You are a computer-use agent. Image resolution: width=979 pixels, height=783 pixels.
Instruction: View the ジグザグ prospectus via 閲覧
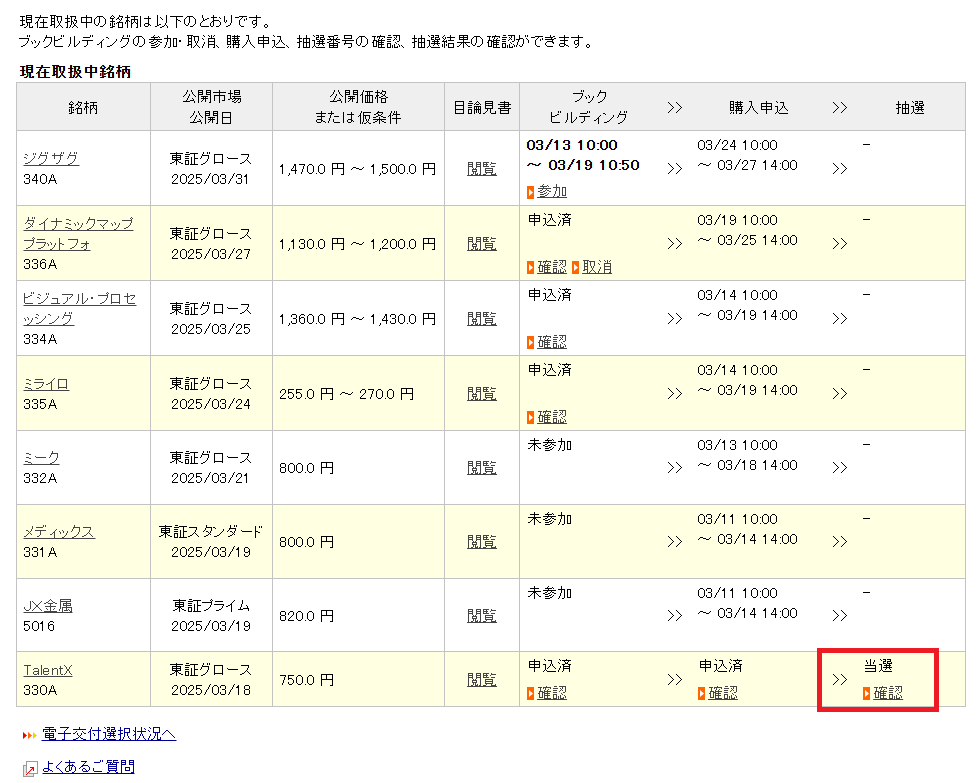(482, 168)
